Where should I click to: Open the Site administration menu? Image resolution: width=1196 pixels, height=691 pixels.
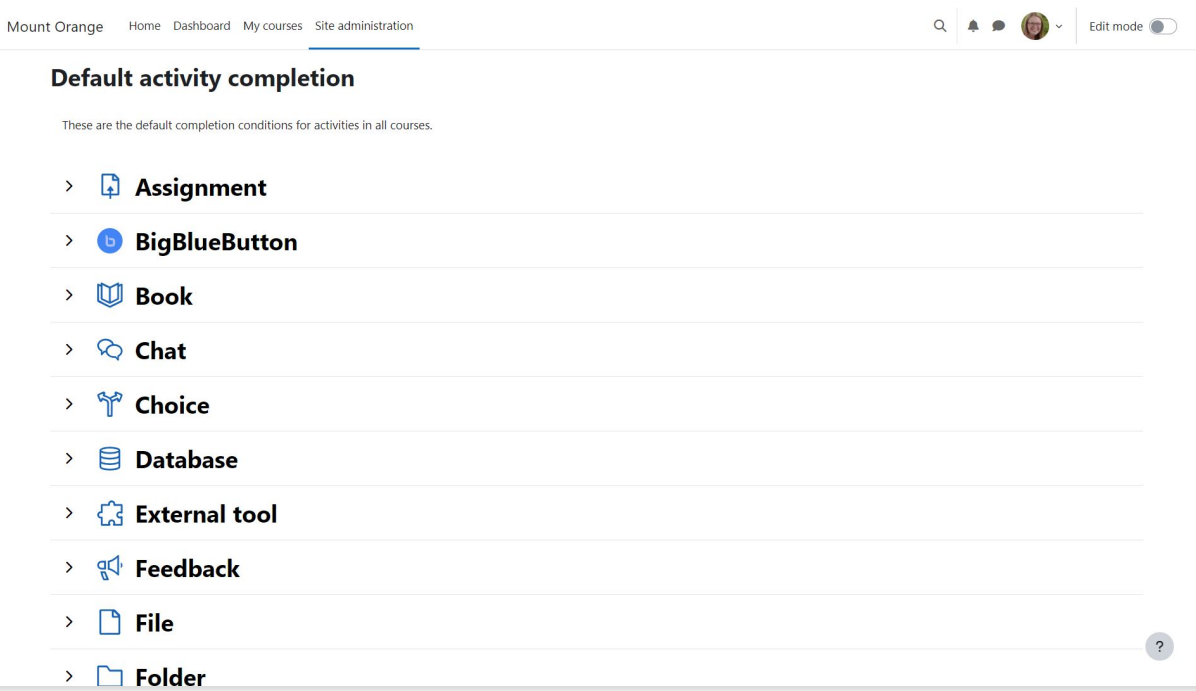[363, 26]
